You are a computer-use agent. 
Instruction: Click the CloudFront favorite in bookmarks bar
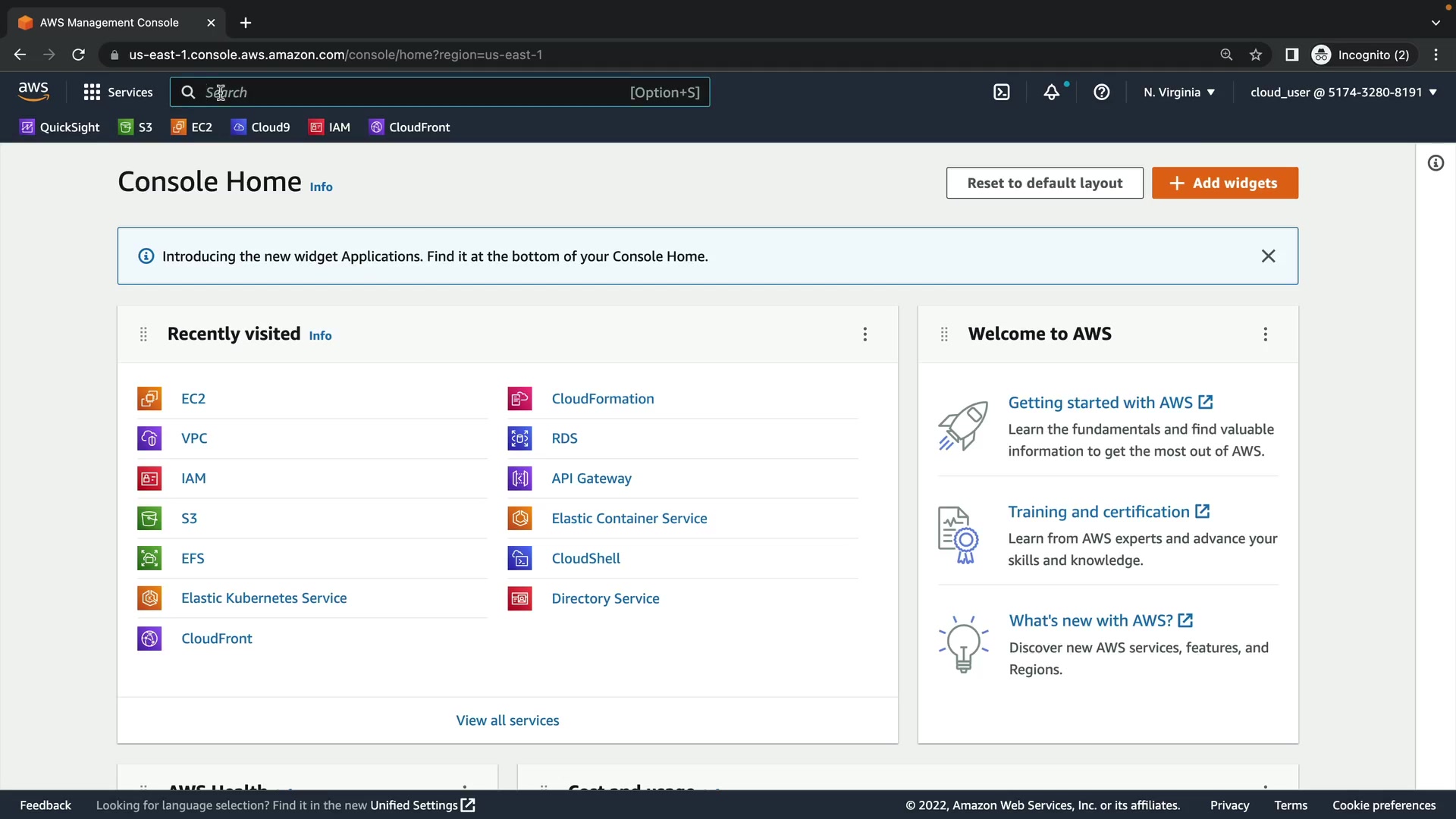click(409, 127)
